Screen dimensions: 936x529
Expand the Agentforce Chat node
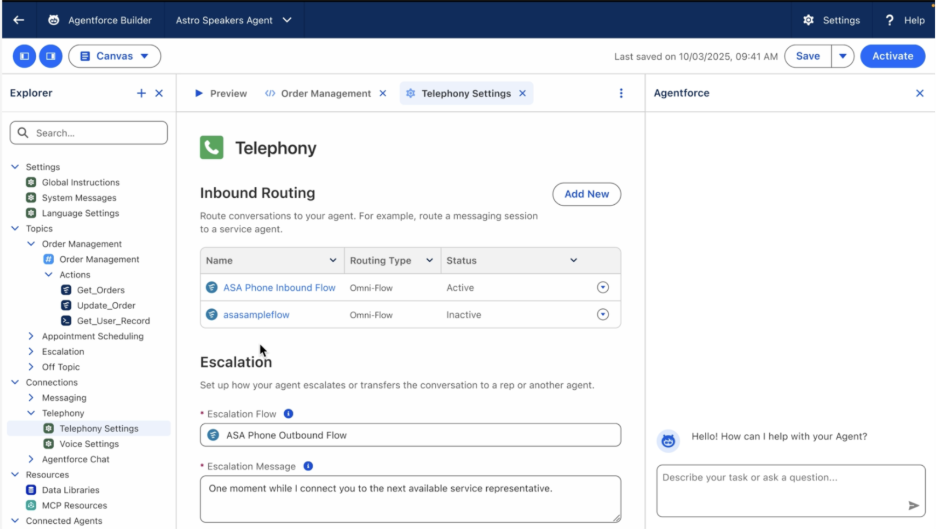click(x=31, y=459)
